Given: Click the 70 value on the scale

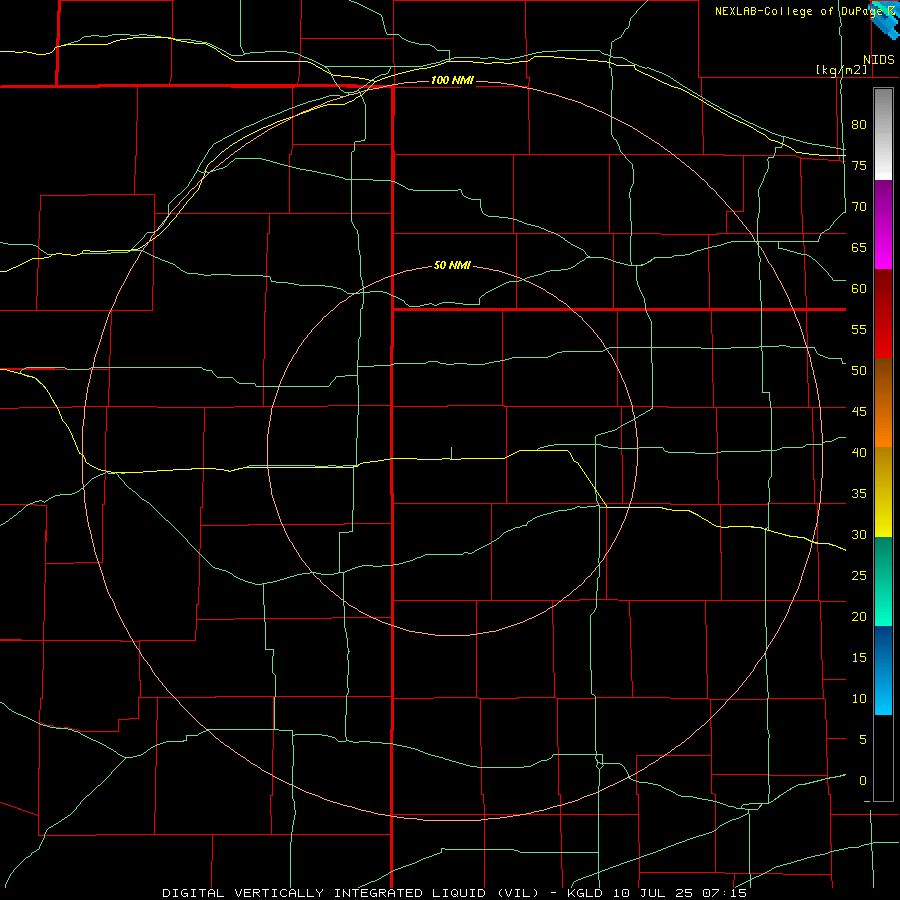Looking at the screenshot, I should click(859, 207).
